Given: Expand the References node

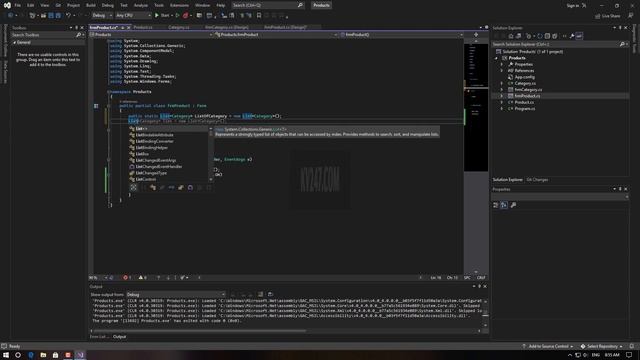Looking at the screenshot, I should 502,71.
